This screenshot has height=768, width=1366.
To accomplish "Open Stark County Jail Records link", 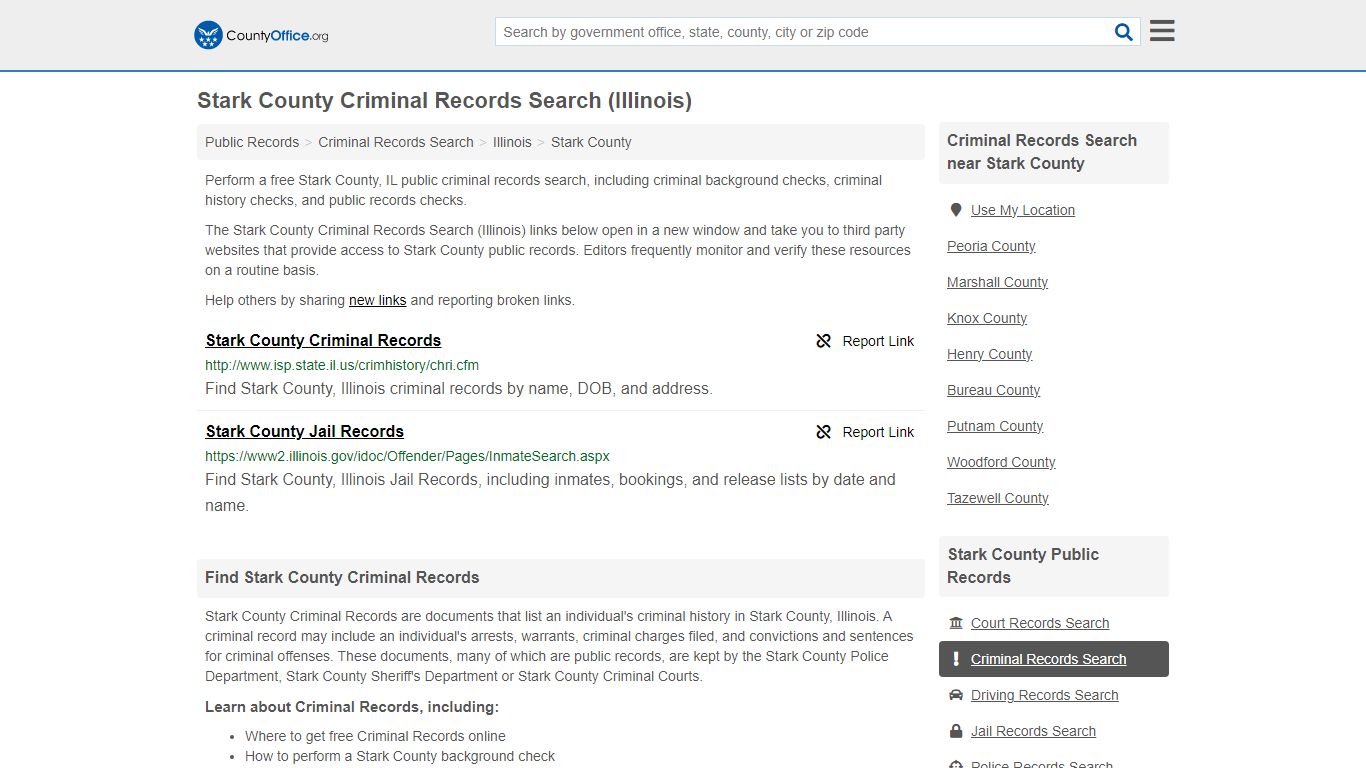I will pos(305,431).
